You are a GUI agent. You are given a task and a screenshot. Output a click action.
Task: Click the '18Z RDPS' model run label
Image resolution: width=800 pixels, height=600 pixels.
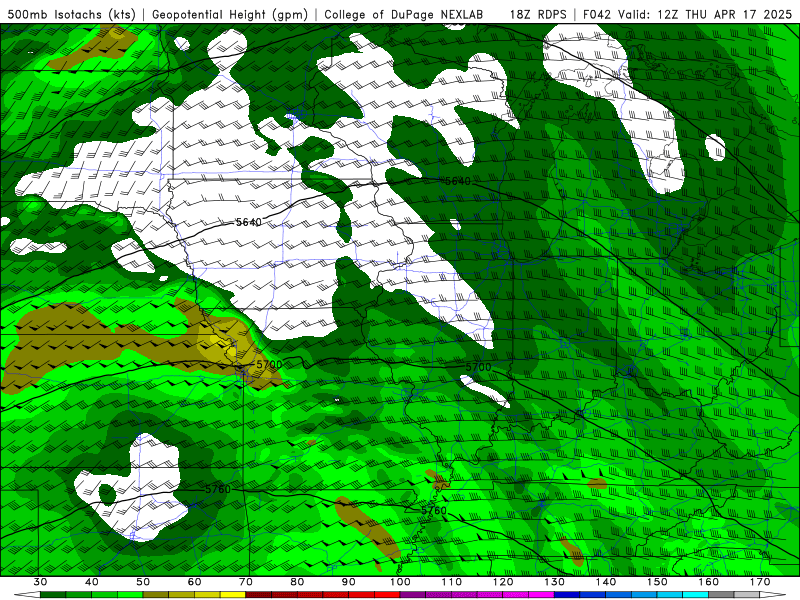(538, 15)
